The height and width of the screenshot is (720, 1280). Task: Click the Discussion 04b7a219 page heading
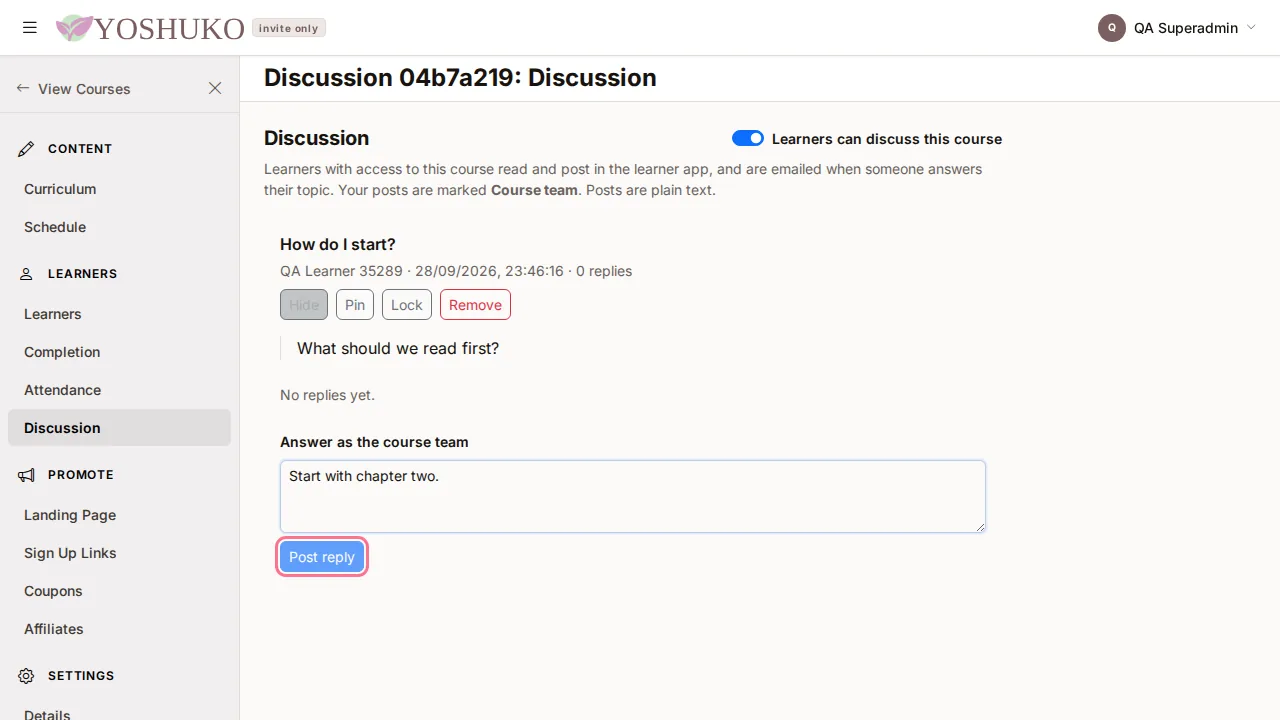point(460,78)
